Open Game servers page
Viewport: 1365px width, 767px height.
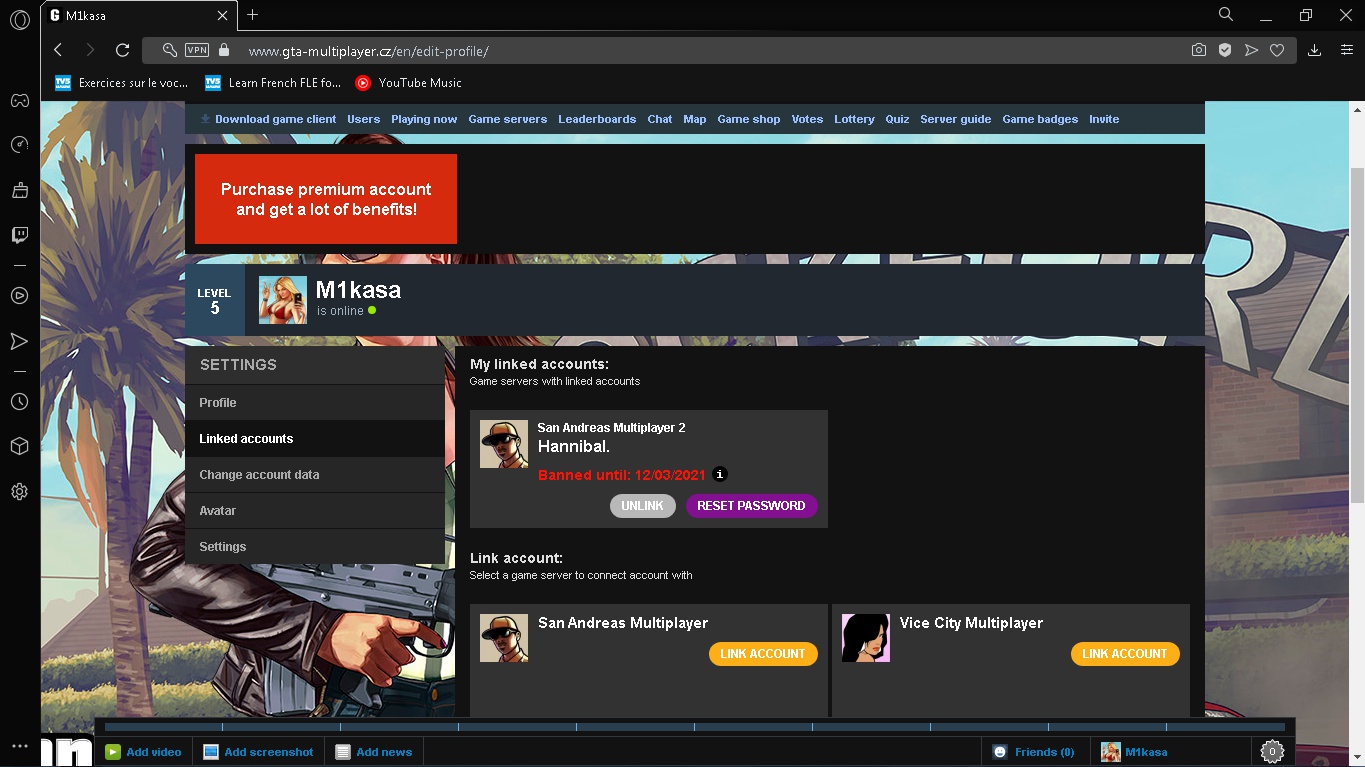[x=508, y=119]
